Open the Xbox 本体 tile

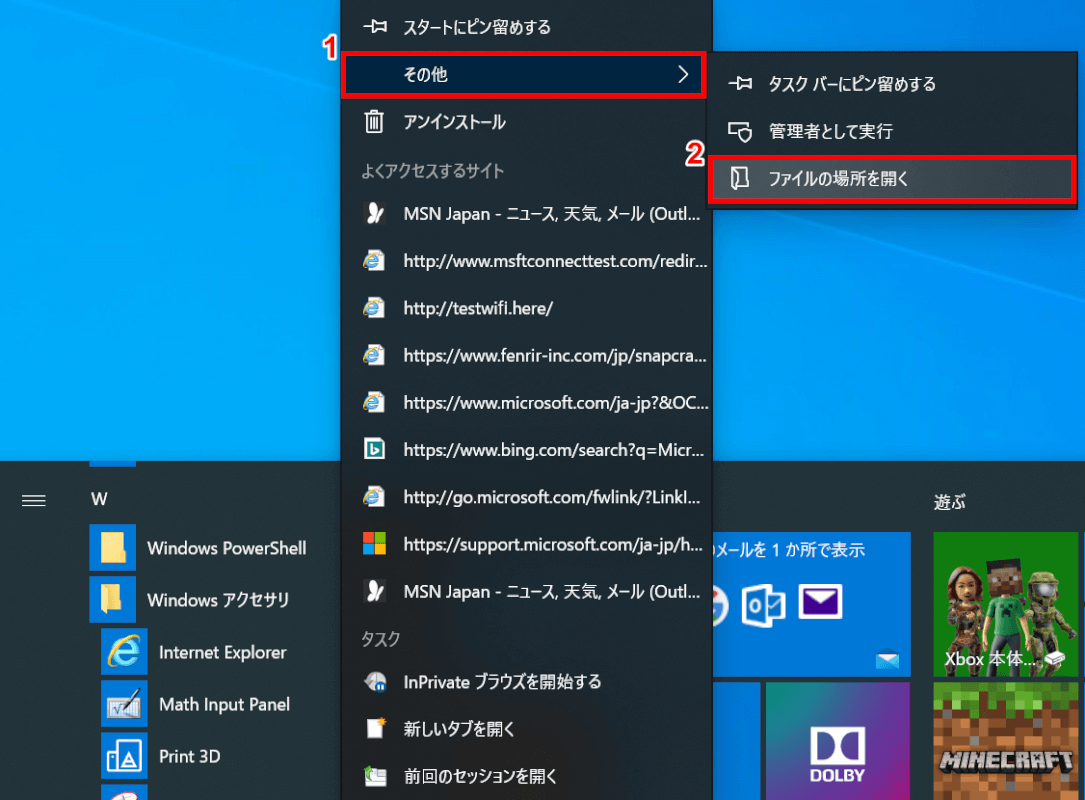click(1005, 604)
